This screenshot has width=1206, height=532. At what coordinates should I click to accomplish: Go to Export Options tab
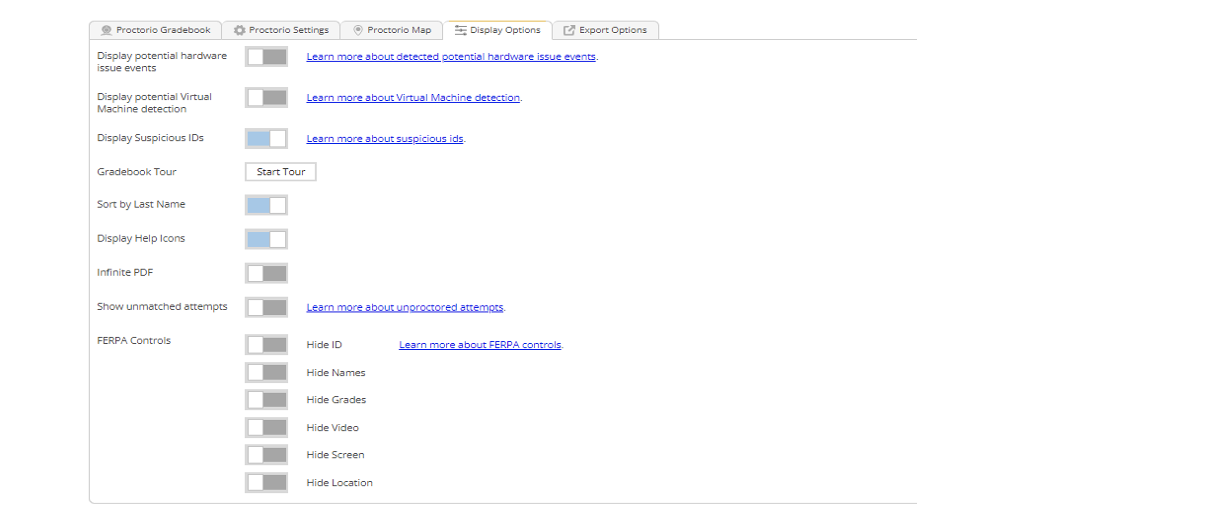coord(605,30)
